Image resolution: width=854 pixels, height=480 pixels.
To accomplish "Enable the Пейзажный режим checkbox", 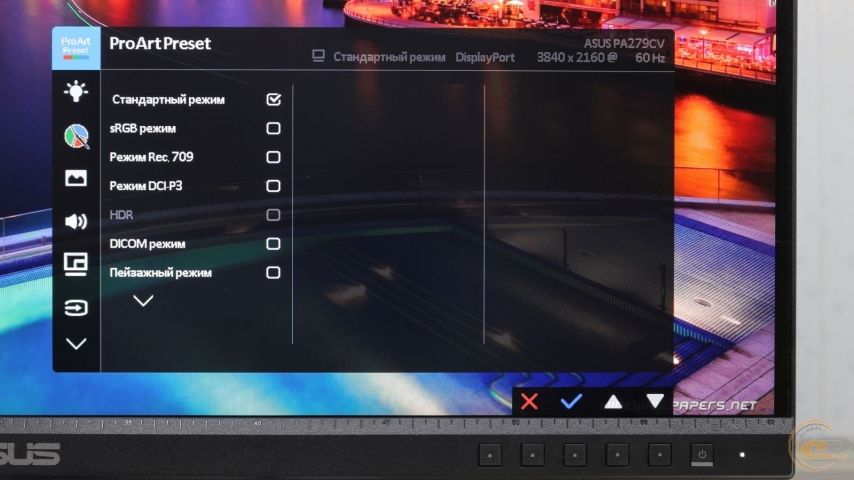I will point(273,272).
